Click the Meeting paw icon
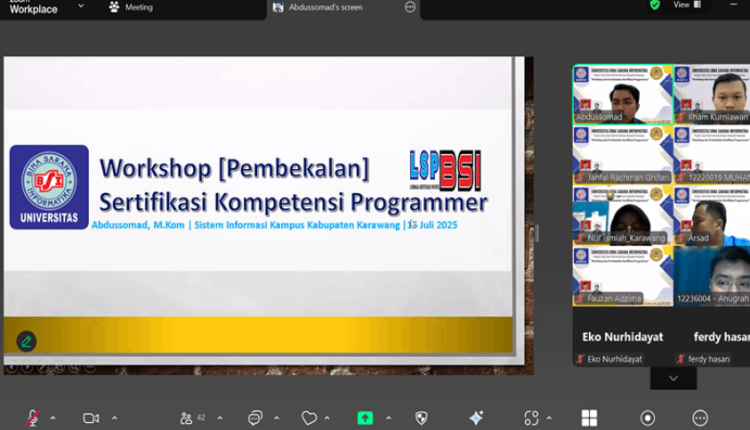The height and width of the screenshot is (430, 750). pos(114,7)
